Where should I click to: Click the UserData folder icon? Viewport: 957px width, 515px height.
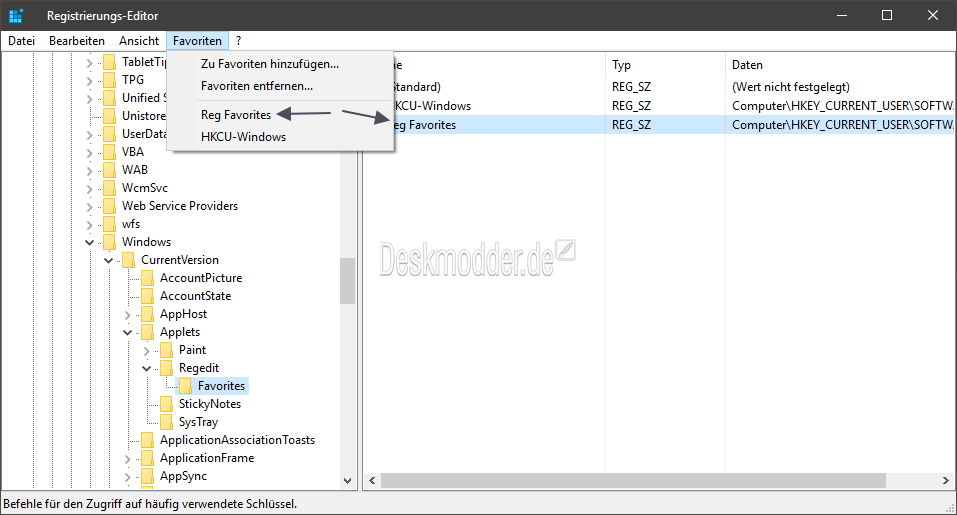(x=109, y=134)
